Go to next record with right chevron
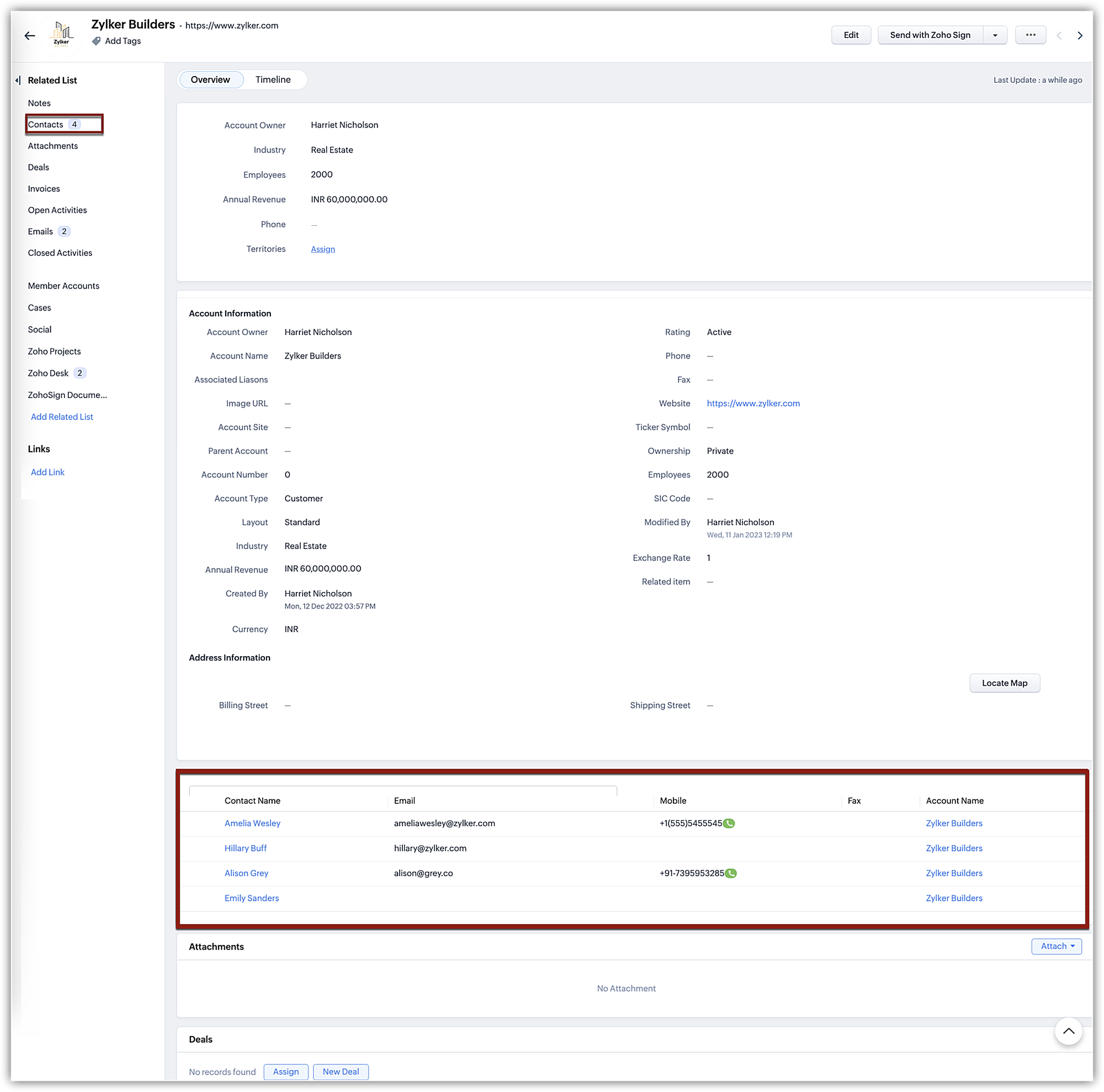1104x1092 pixels. (1079, 35)
